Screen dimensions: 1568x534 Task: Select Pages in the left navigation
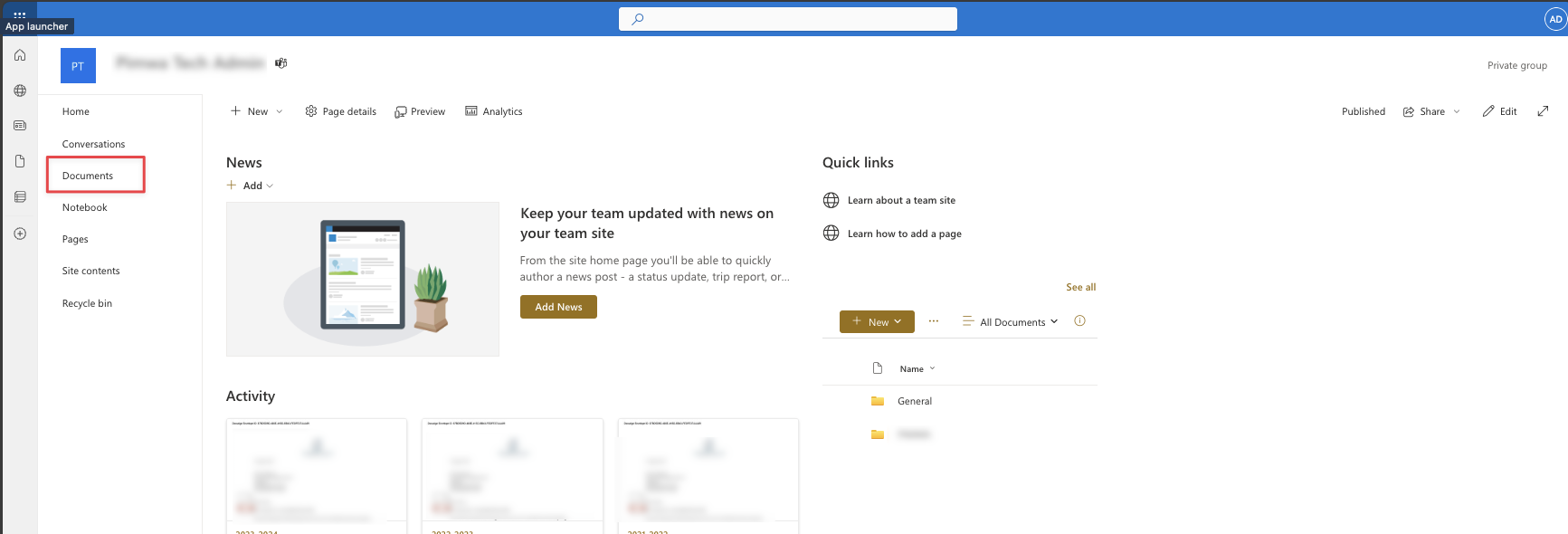click(75, 239)
